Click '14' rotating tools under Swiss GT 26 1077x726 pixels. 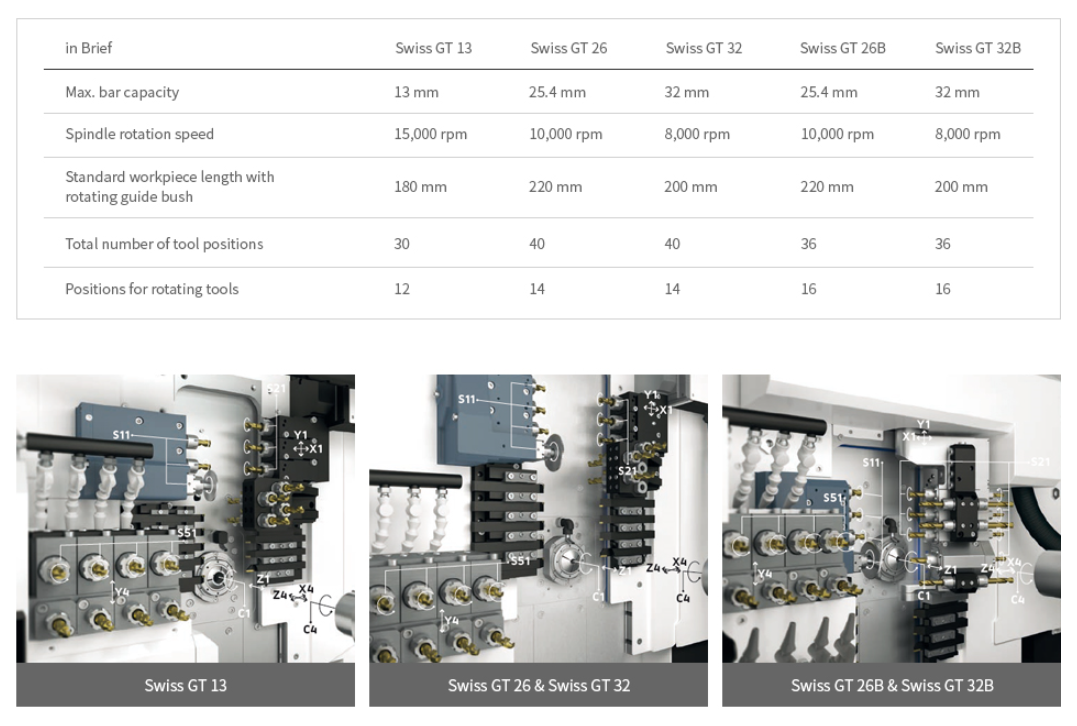pyautogui.click(x=537, y=289)
